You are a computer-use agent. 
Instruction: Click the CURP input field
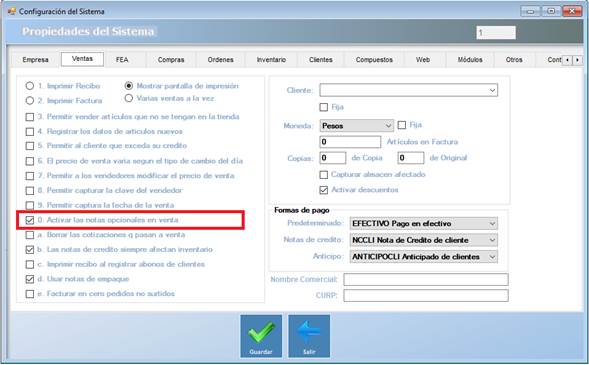pyautogui.click(x=426, y=296)
